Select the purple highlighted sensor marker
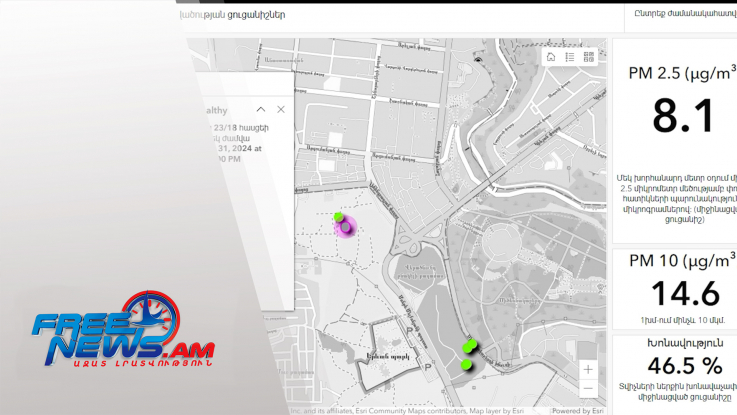Image resolution: width=737 pixels, height=415 pixels. 345,227
